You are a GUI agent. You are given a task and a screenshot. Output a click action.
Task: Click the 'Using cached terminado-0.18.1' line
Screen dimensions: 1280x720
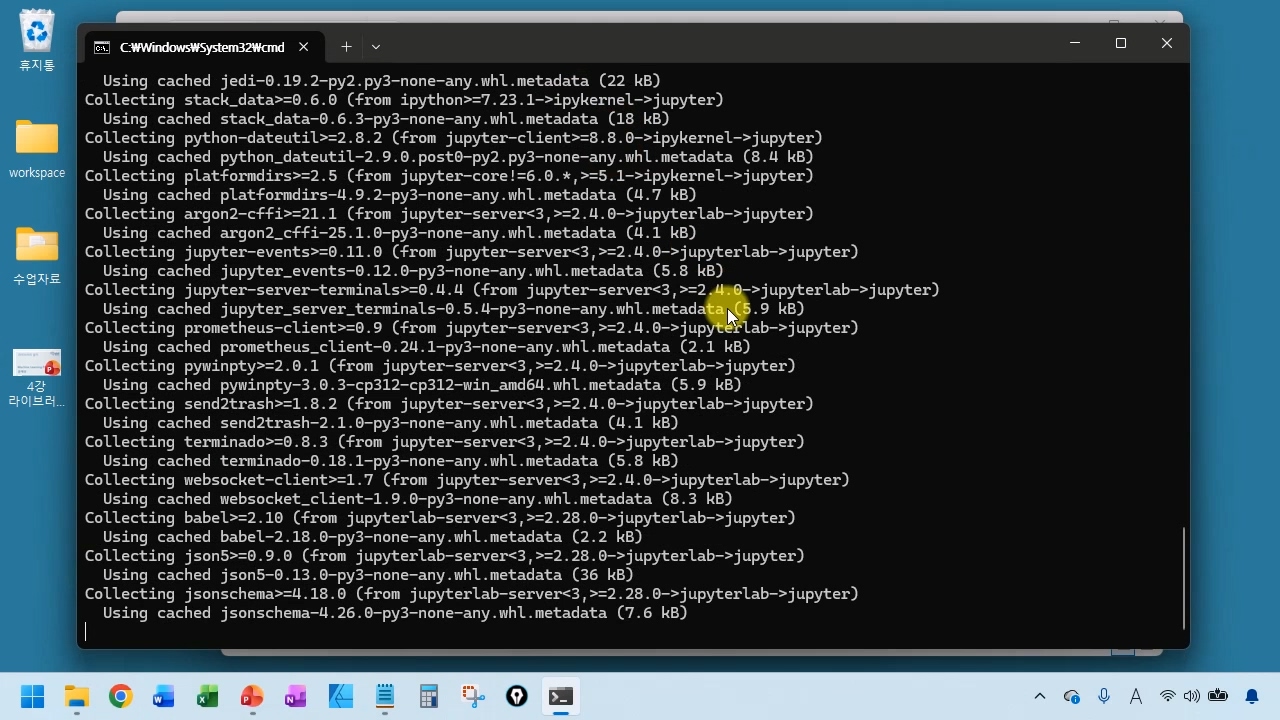[x=391, y=461]
